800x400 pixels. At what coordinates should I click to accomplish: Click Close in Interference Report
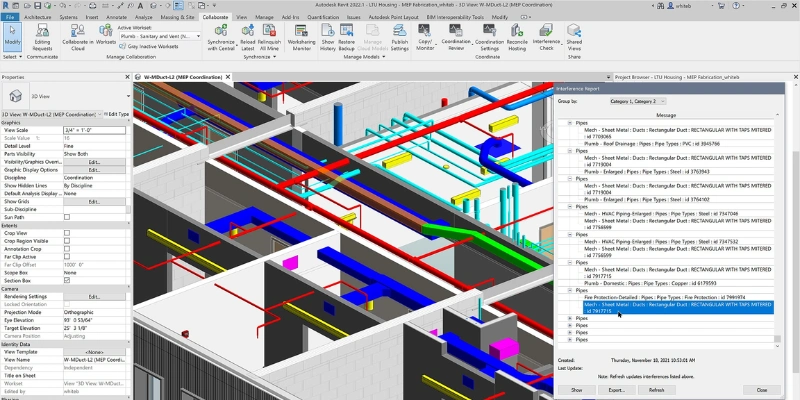[x=762, y=390]
